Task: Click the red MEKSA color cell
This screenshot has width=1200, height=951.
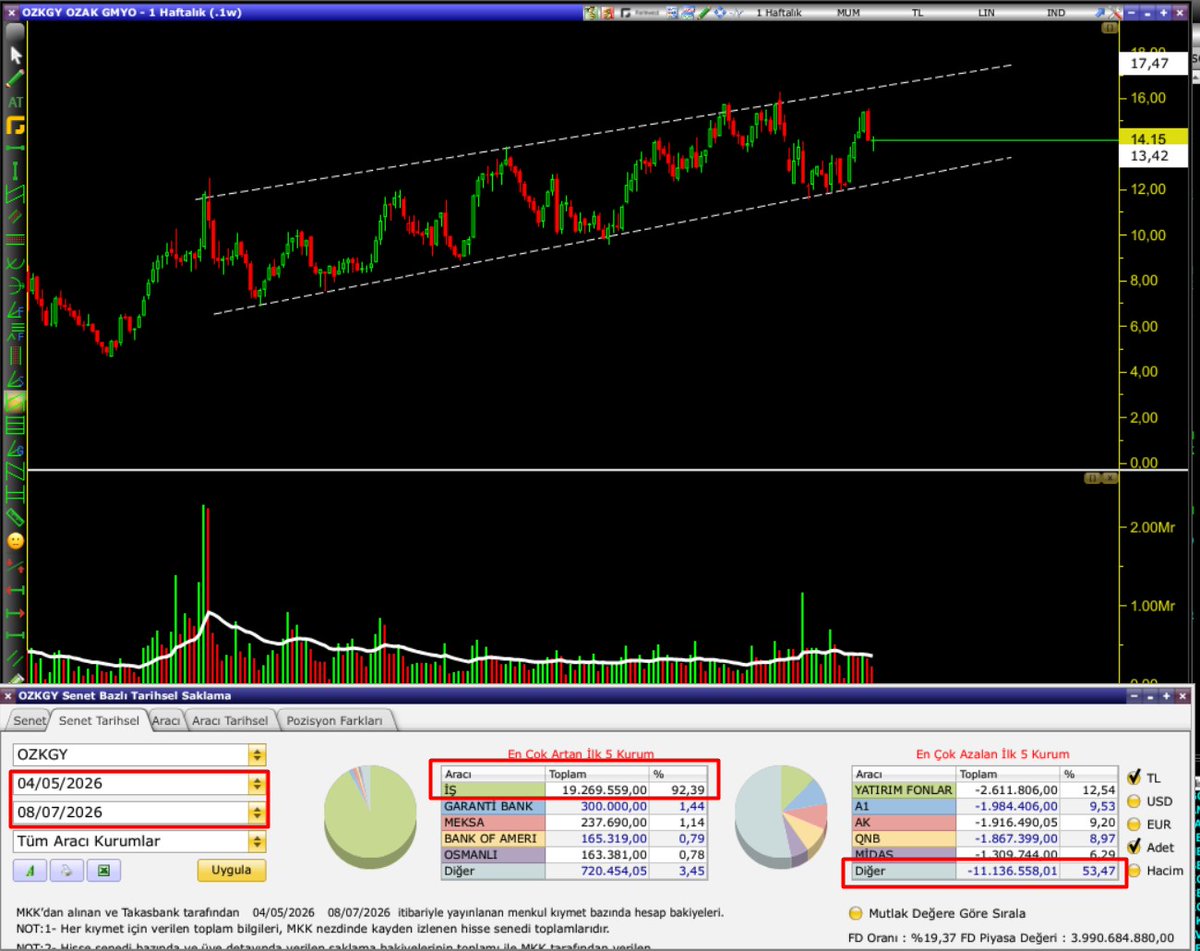Action: pyautogui.click(x=493, y=822)
